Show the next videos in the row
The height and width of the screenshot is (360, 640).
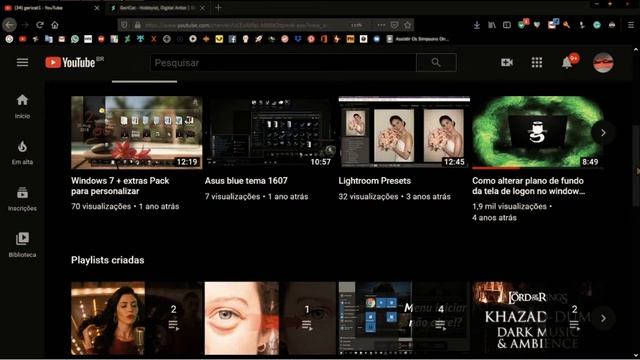point(603,133)
